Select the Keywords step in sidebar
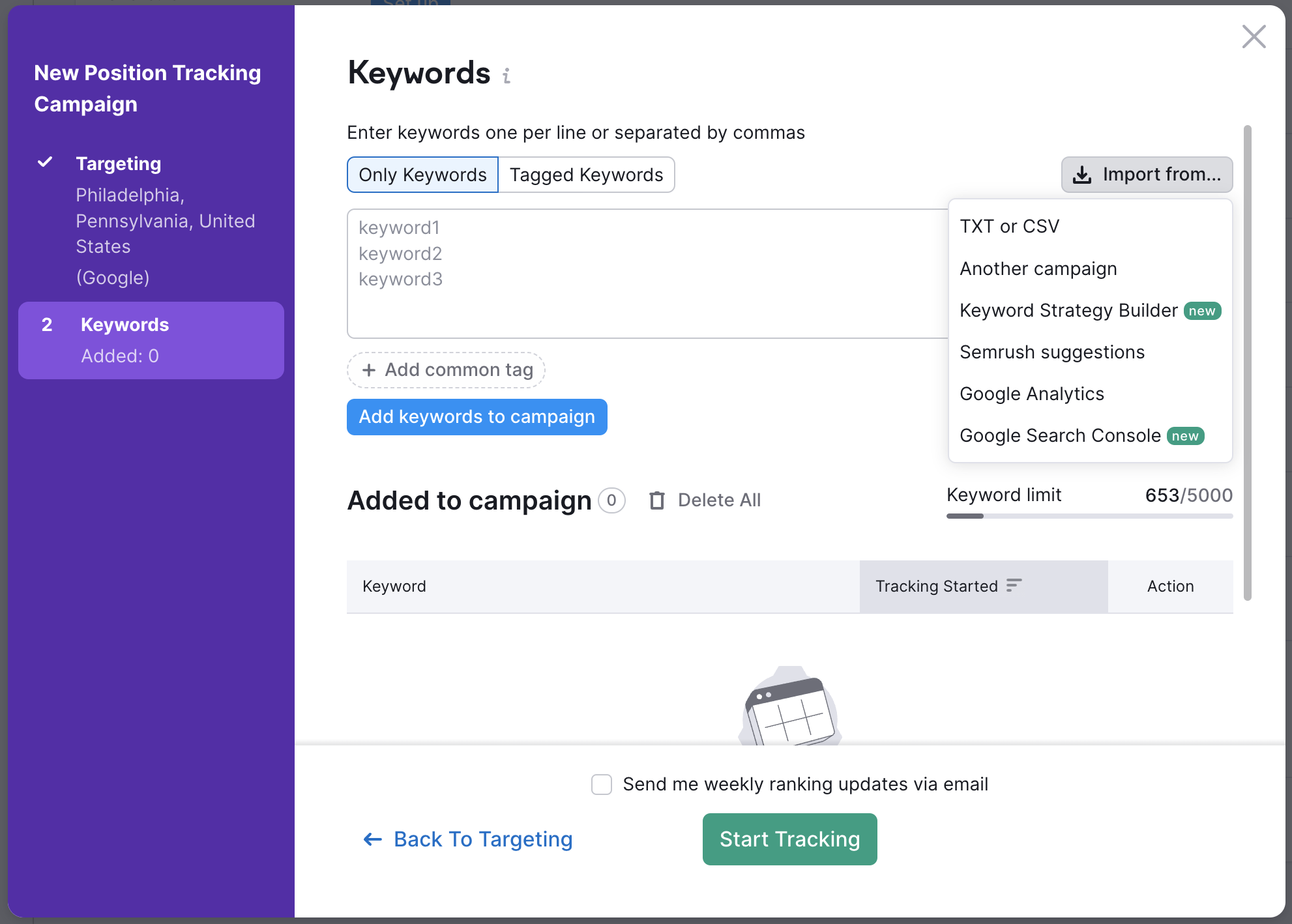This screenshot has height=924, width=1292. pyautogui.click(x=151, y=340)
